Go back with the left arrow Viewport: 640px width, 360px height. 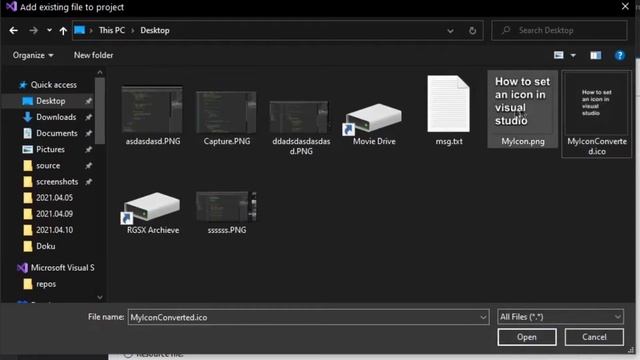pyautogui.click(x=13, y=30)
